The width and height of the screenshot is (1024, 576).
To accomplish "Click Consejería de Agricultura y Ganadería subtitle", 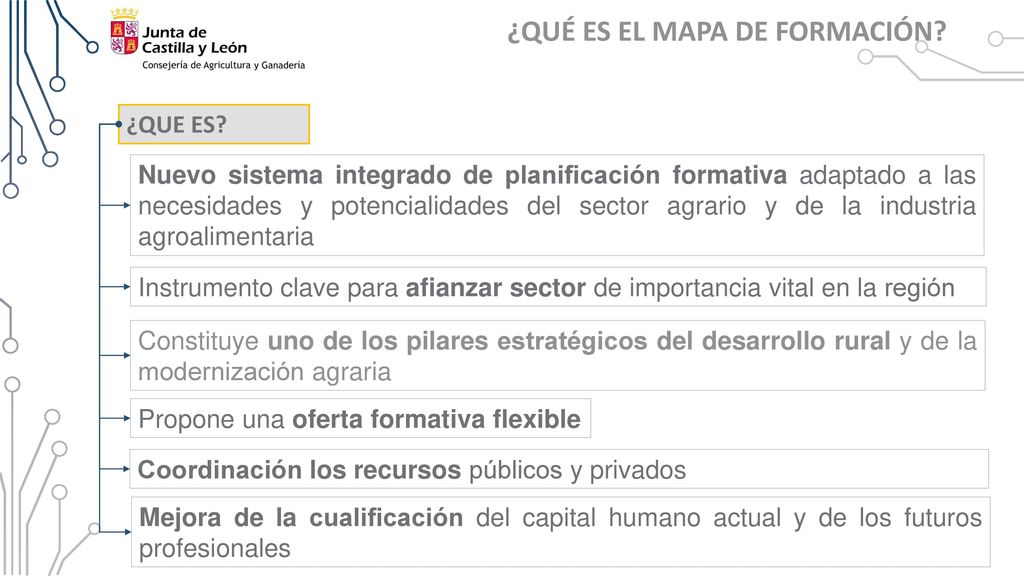I will (223, 65).
